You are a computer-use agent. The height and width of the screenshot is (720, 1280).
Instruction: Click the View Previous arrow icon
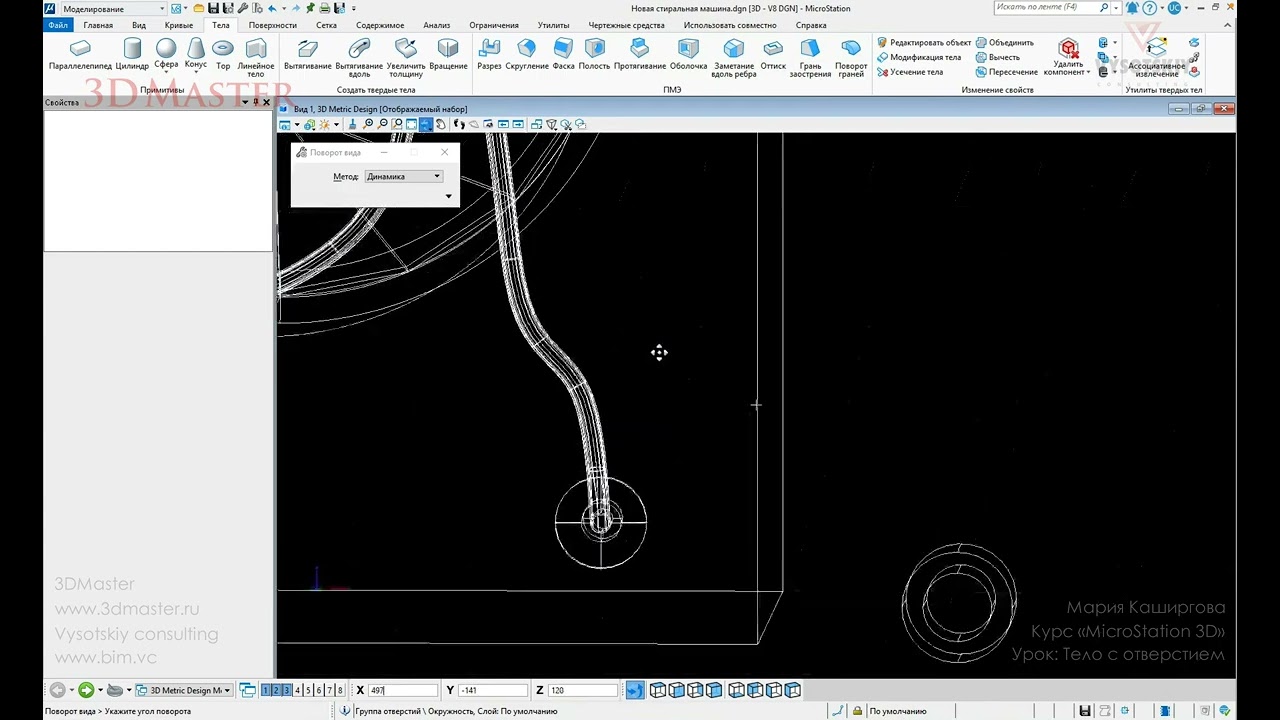click(x=503, y=124)
